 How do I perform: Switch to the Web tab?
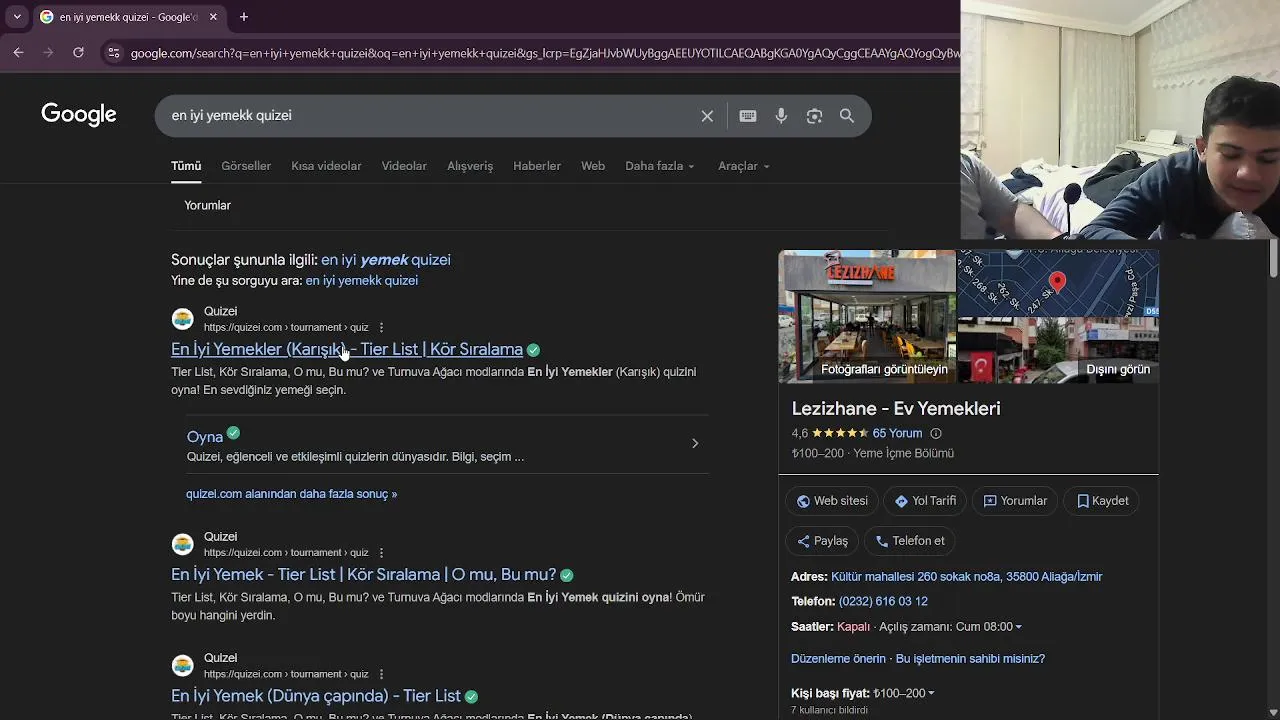(x=593, y=166)
